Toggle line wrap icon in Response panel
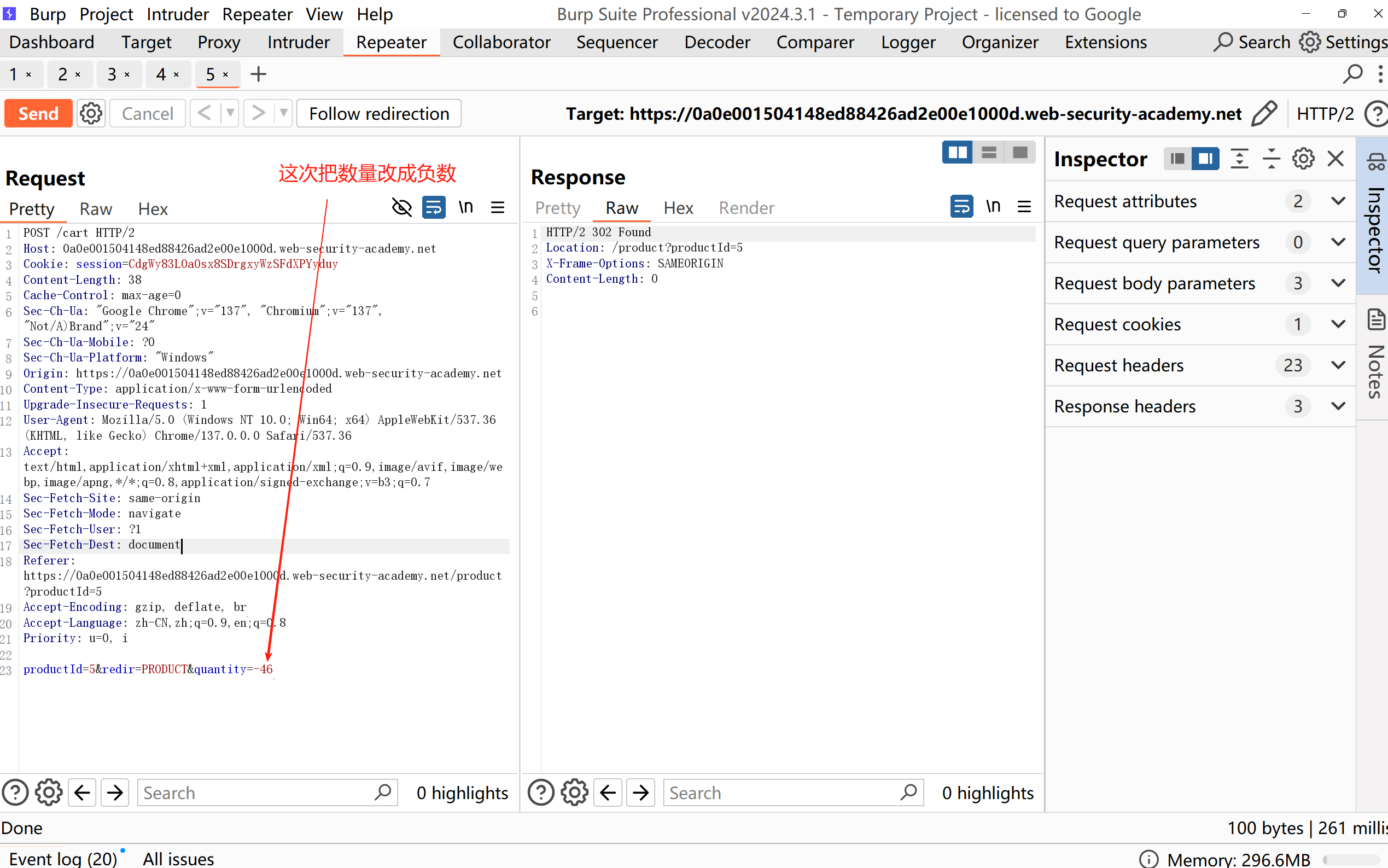The height and width of the screenshot is (868, 1388). pos(961,206)
